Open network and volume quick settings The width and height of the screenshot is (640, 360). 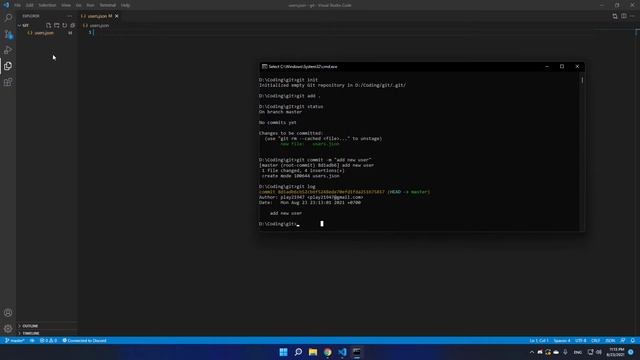pos(595,352)
